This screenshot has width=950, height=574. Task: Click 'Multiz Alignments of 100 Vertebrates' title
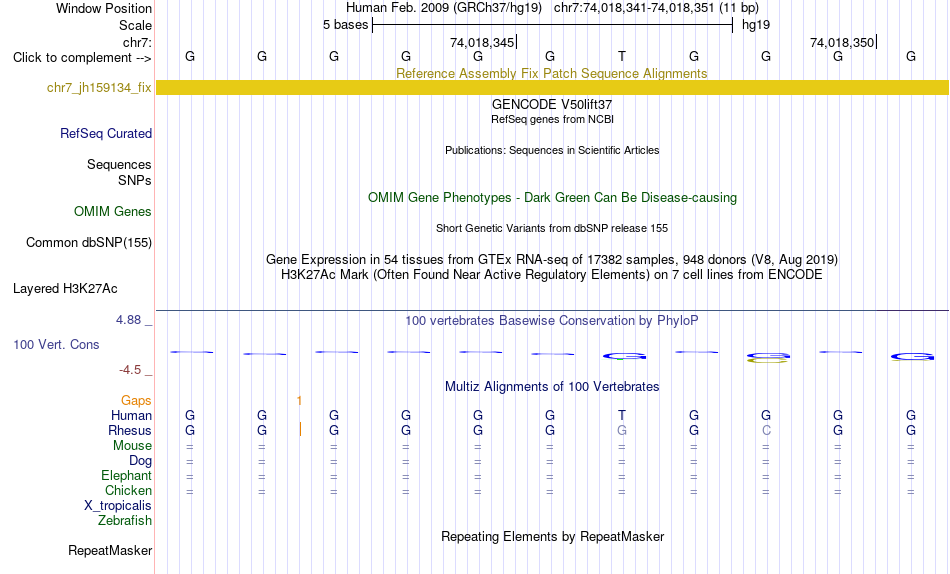552,387
